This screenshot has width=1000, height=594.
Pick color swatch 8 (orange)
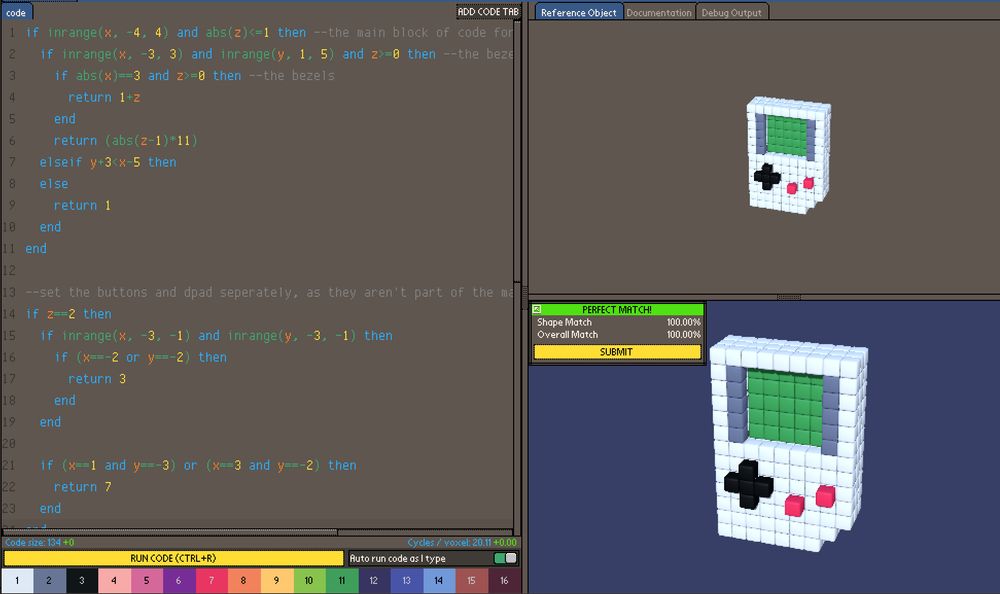(x=244, y=581)
